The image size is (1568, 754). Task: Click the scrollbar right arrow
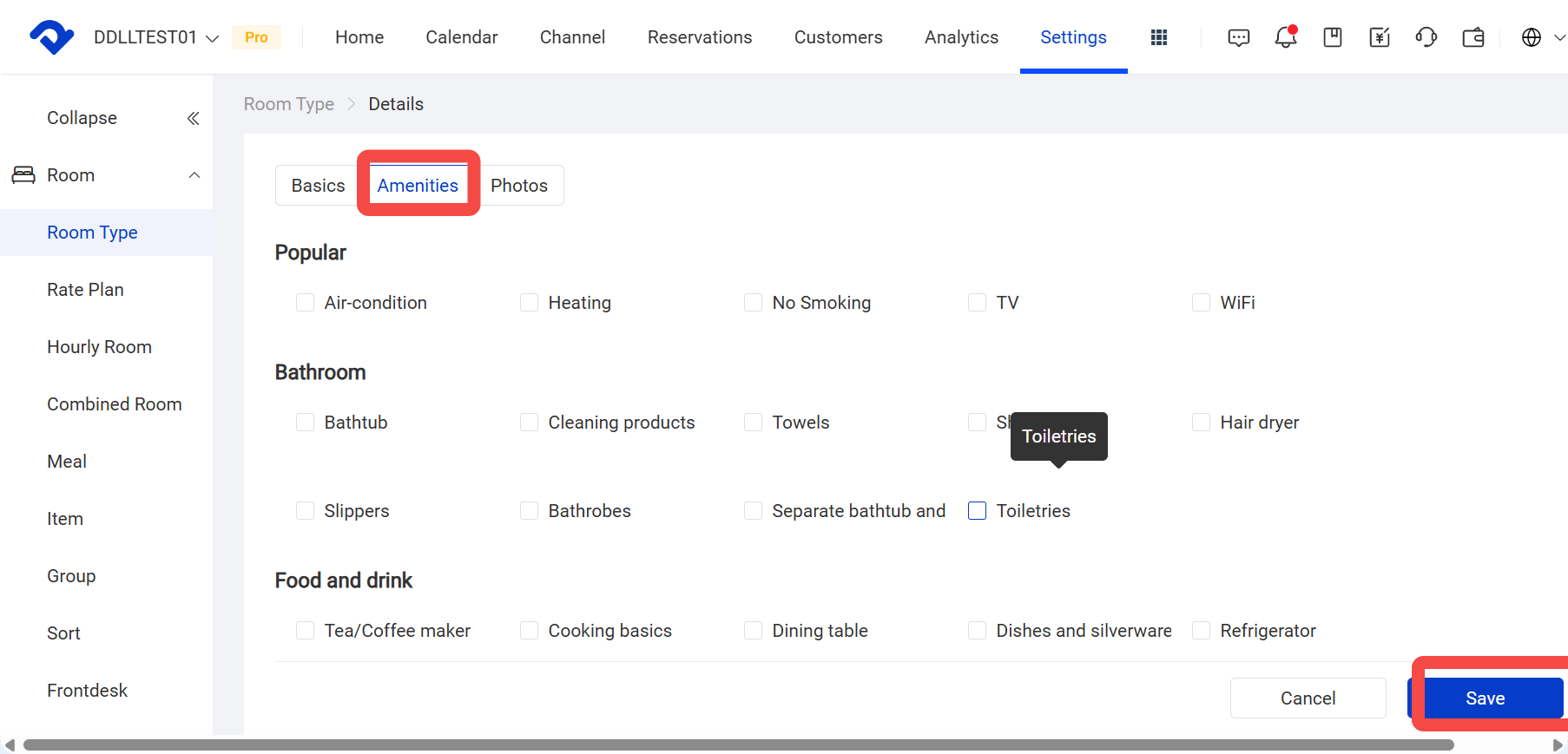pyautogui.click(x=1558, y=745)
